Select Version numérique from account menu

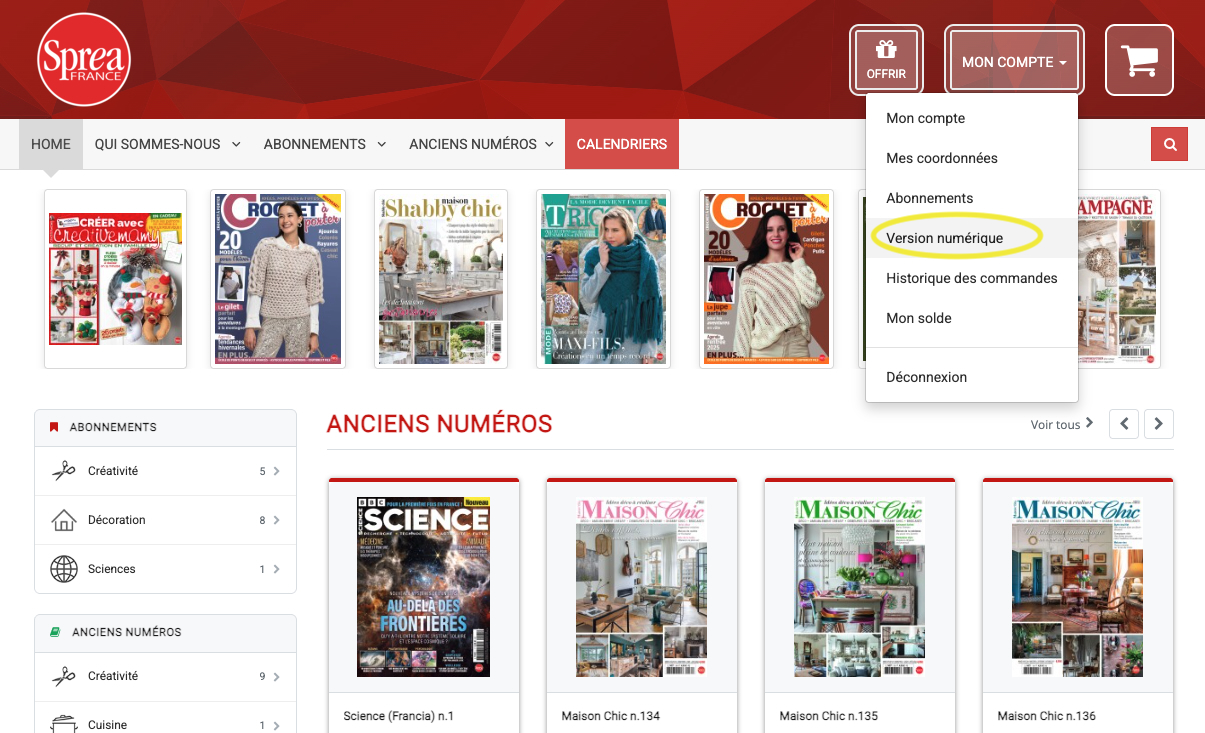[944, 238]
